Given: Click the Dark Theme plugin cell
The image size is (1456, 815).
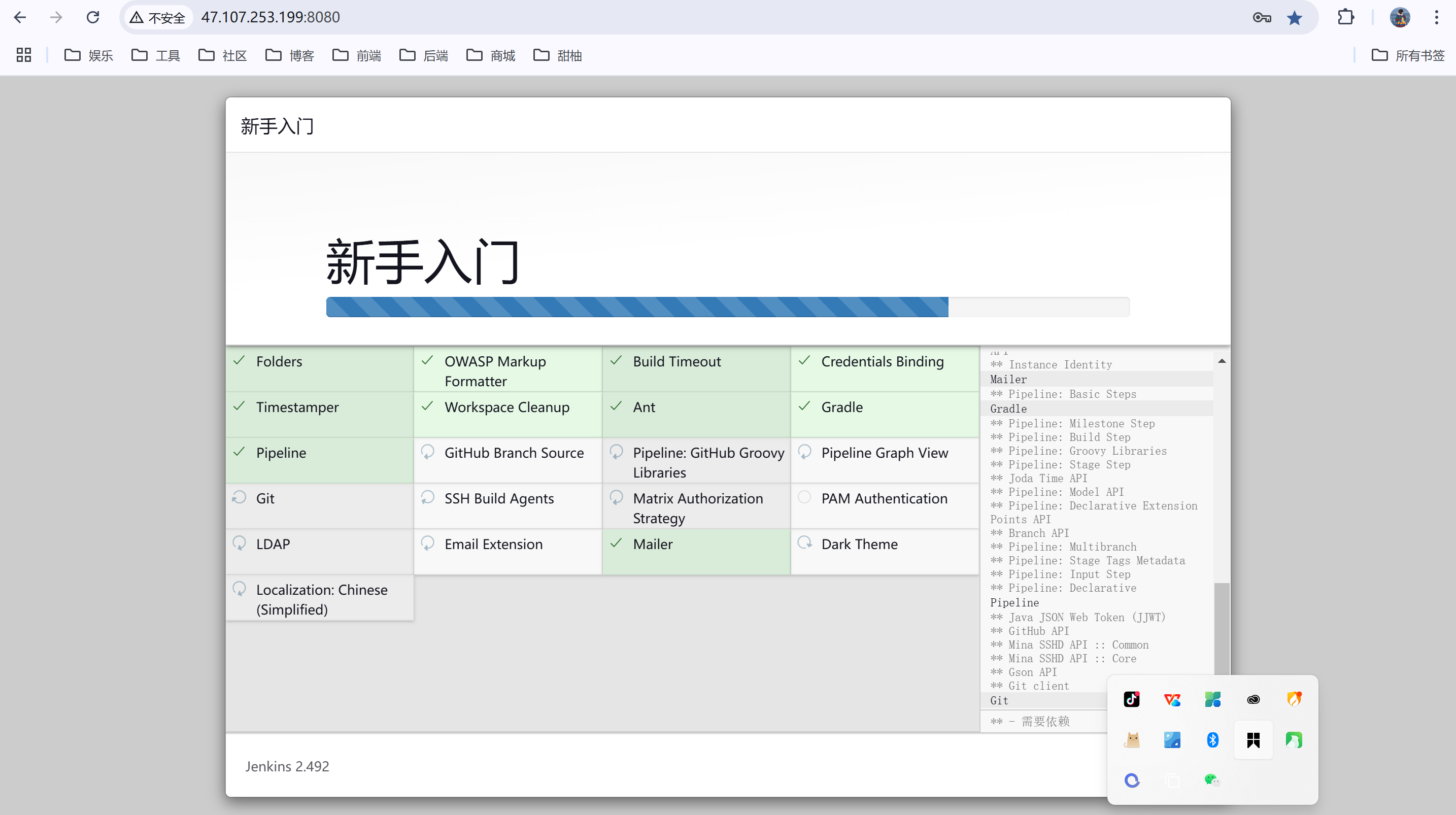Looking at the screenshot, I should [x=885, y=552].
